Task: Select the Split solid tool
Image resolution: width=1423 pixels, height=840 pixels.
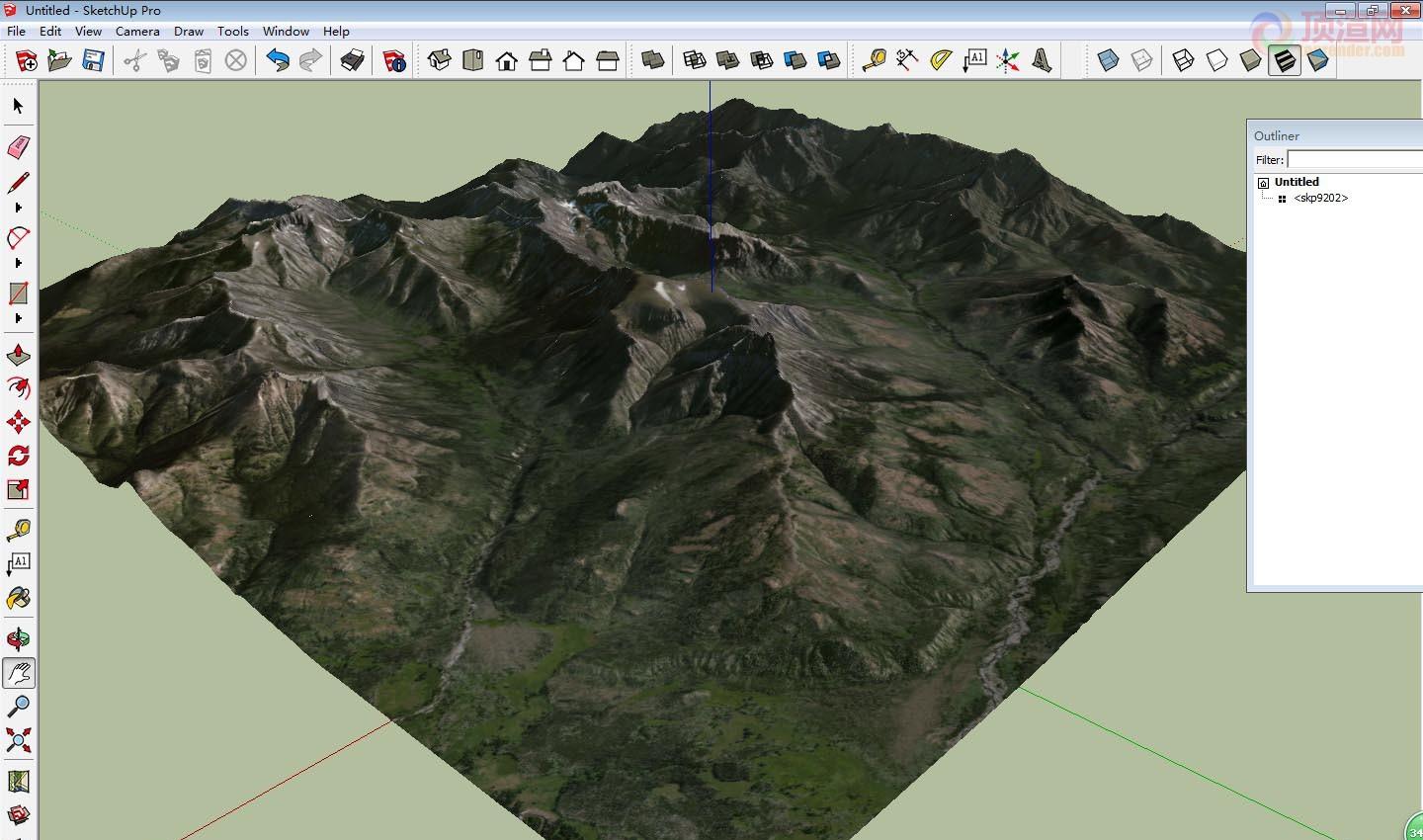Action: (829, 61)
